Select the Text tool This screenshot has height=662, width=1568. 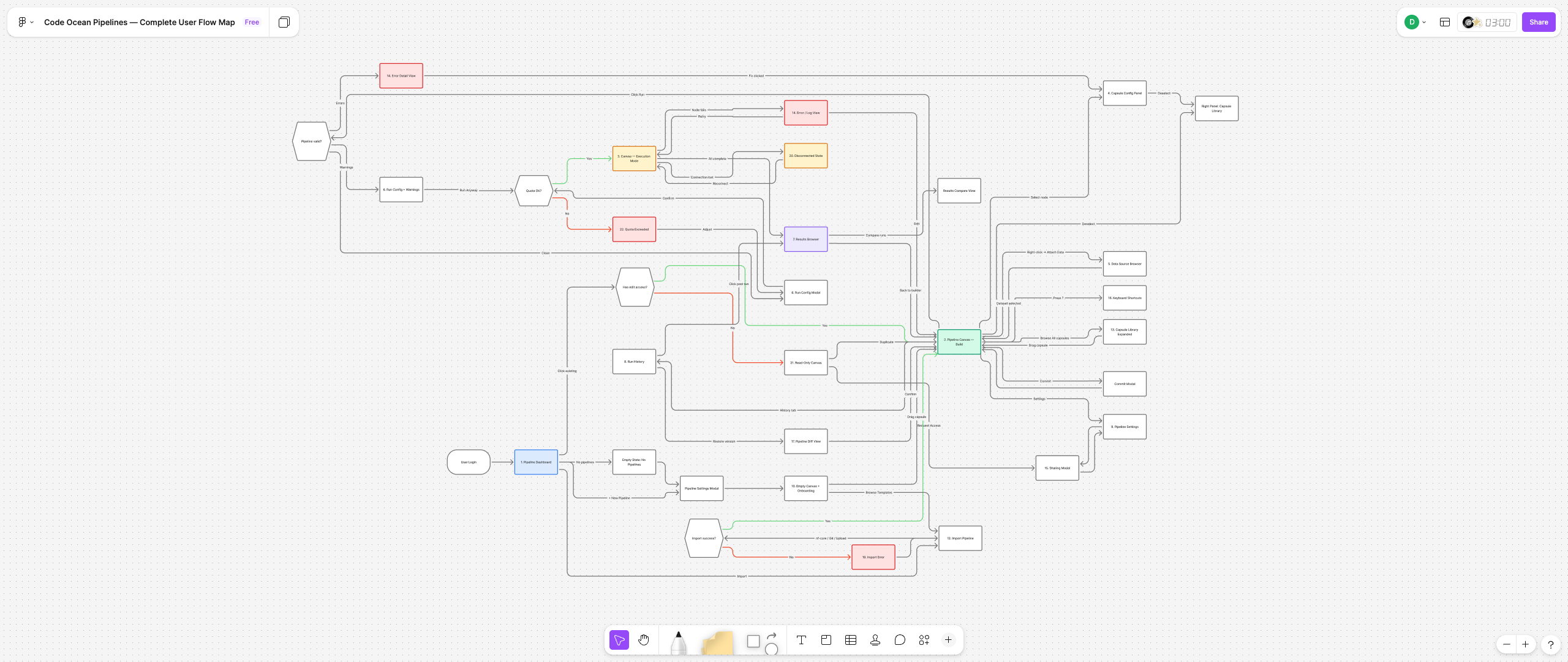tap(801, 639)
